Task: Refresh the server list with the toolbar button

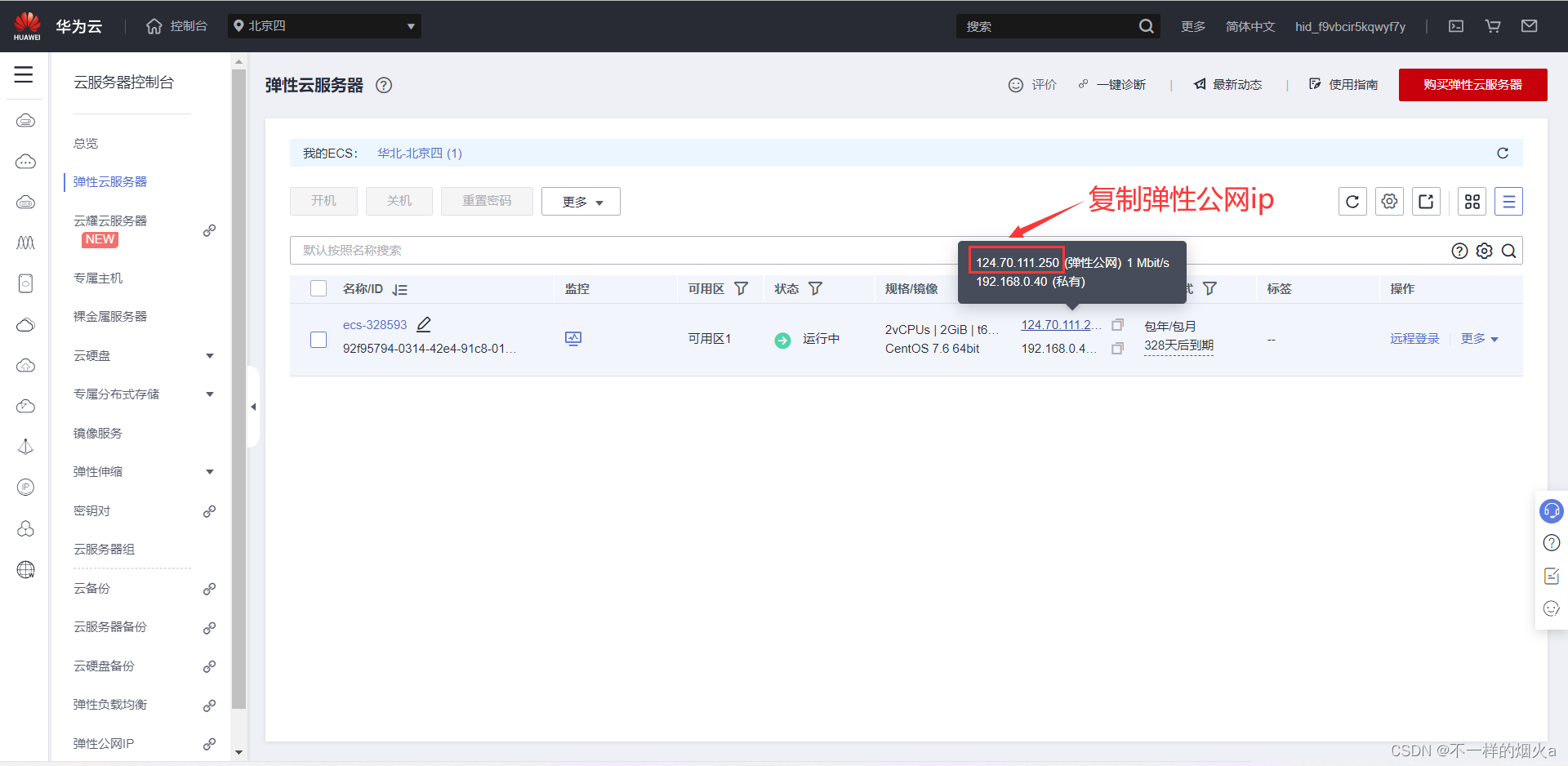Action: pos(1352,202)
